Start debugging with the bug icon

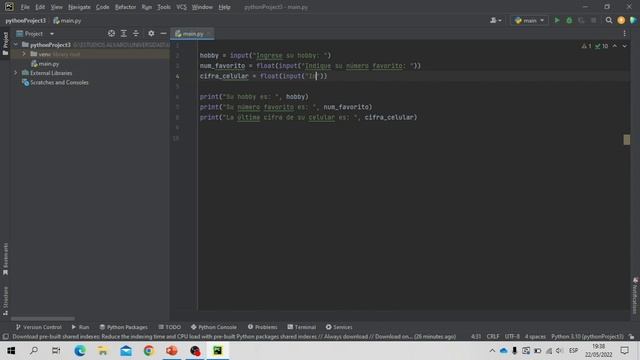tap(569, 20)
